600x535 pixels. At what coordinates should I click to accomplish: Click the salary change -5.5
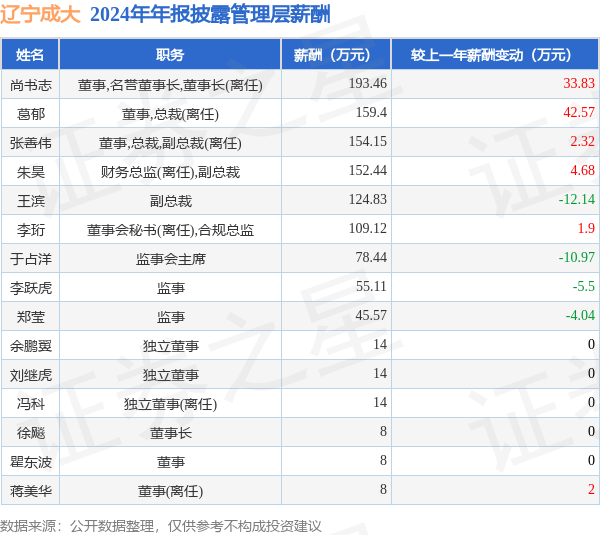pos(584,286)
